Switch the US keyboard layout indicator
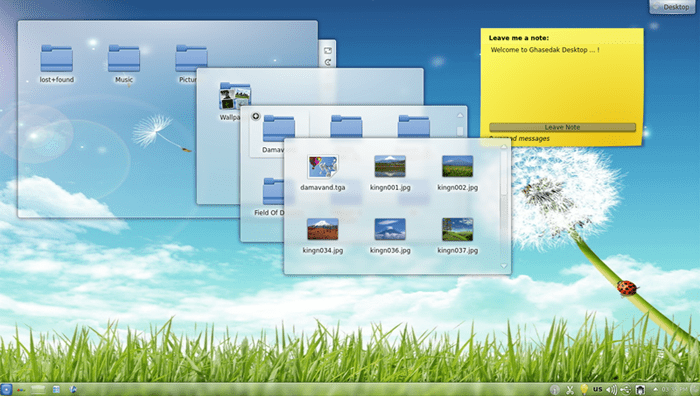The height and width of the screenshot is (396, 700). pyautogui.click(x=597, y=389)
